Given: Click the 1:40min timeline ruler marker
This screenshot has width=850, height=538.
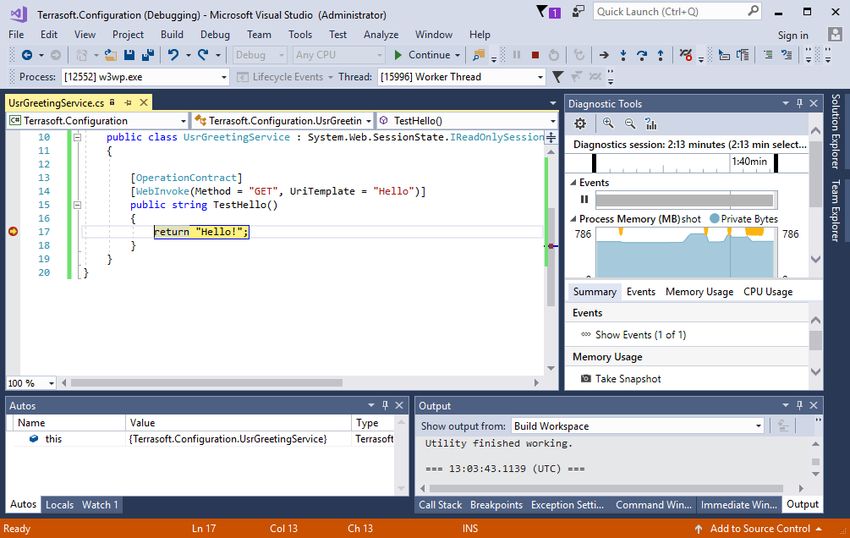Looking at the screenshot, I should pyautogui.click(x=749, y=162).
